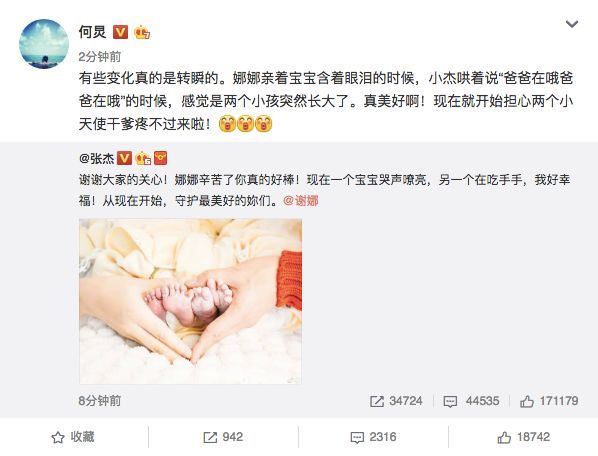598x456 pixels.
Task: Repost this post showing 942 reposts
Action: coord(223,437)
